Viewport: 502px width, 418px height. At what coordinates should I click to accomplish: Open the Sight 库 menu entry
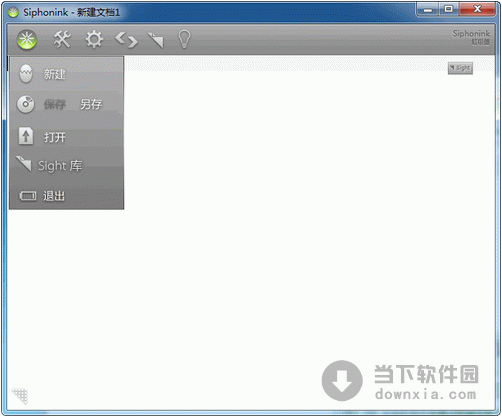pyautogui.click(x=60, y=166)
